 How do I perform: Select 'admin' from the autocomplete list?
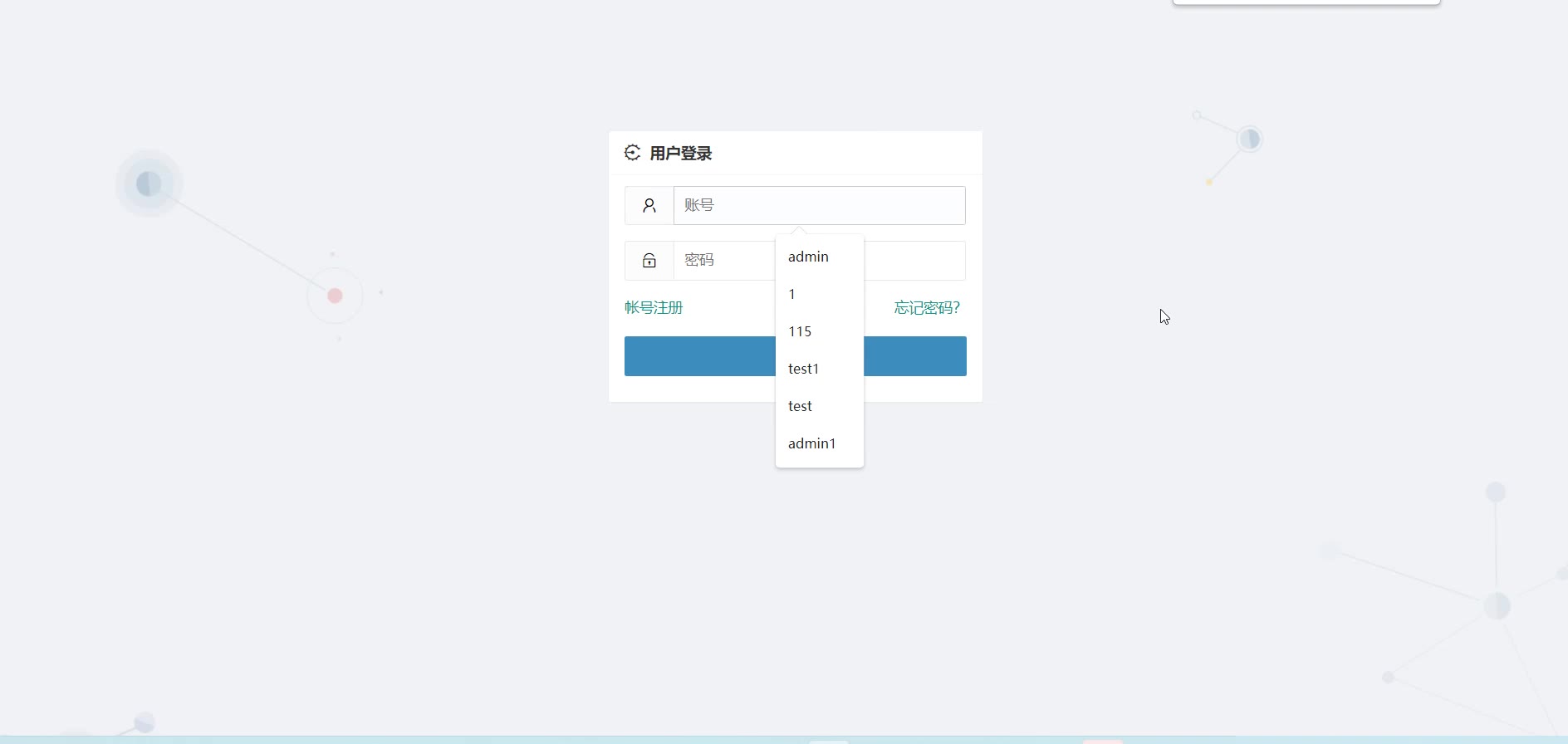click(x=820, y=257)
